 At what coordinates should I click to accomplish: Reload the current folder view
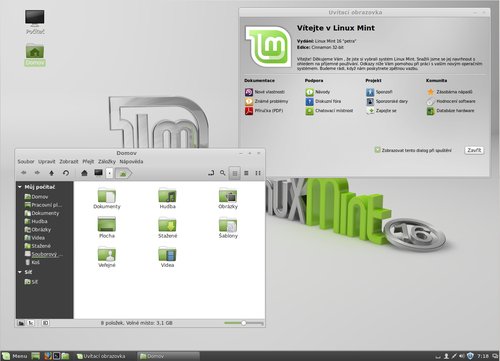click(66, 173)
